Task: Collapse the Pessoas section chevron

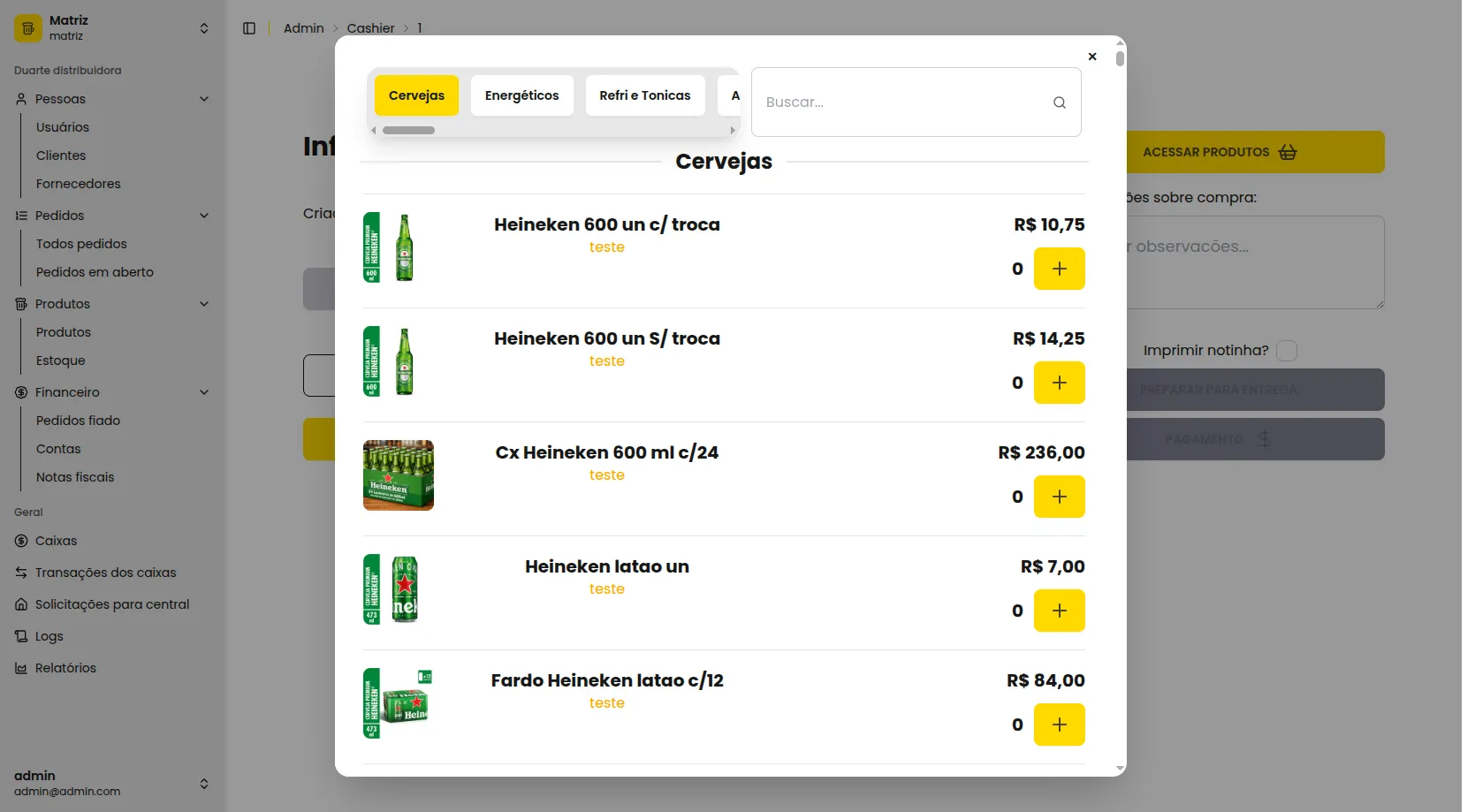Action: 204,99
